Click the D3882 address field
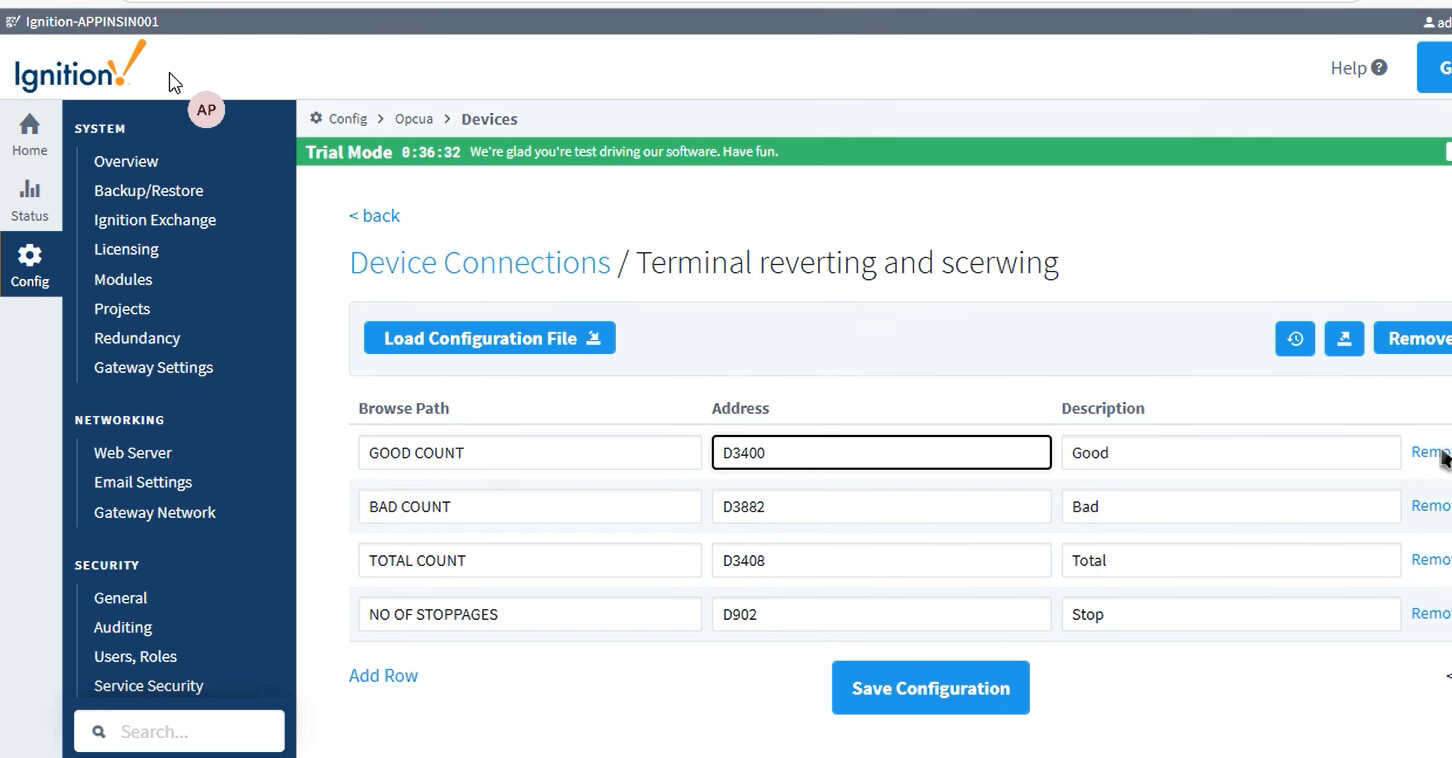 pos(880,507)
